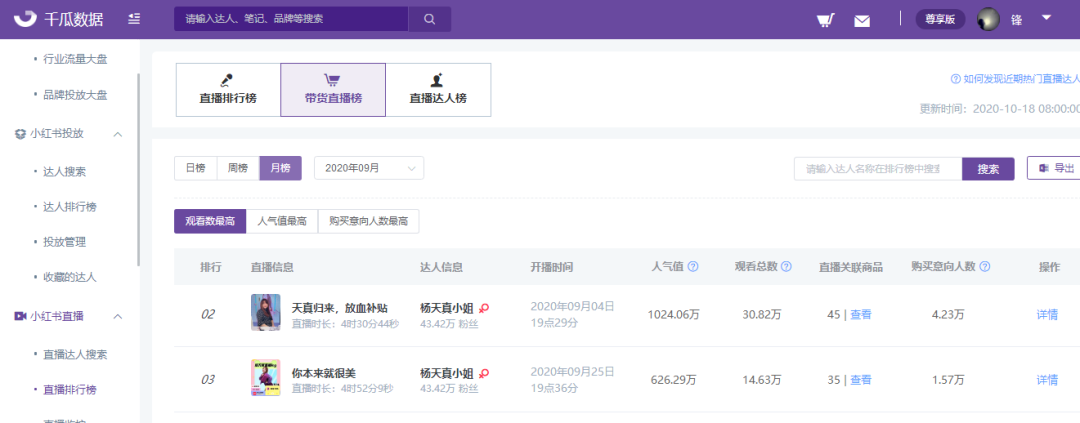1080x423 pixels.
Task: Click thumbnail of 你本来就很美 livestream
Action: 265,378
